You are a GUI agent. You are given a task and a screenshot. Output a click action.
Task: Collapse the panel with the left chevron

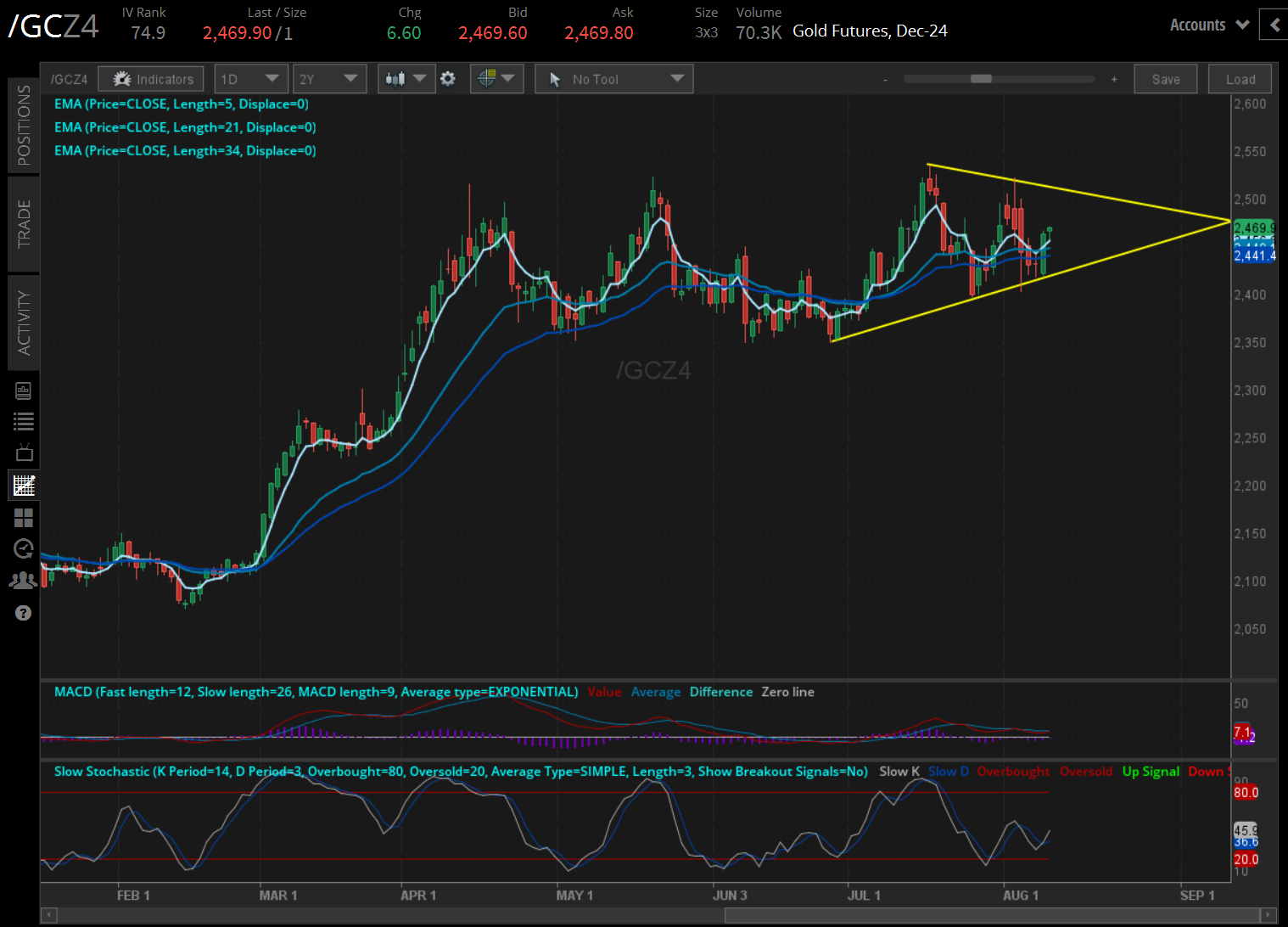click(1274, 25)
